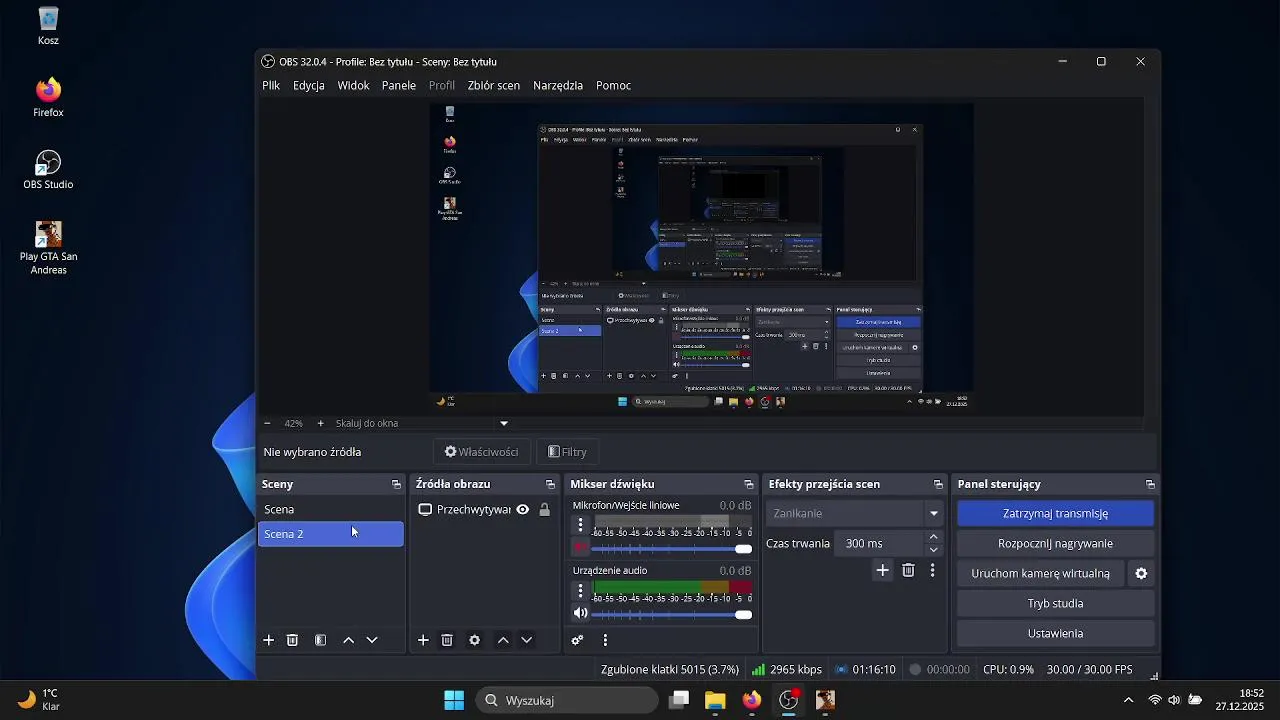Viewport: 1280px width, 720px height.
Task: Open the Zbiór scen menu
Action: click(494, 86)
